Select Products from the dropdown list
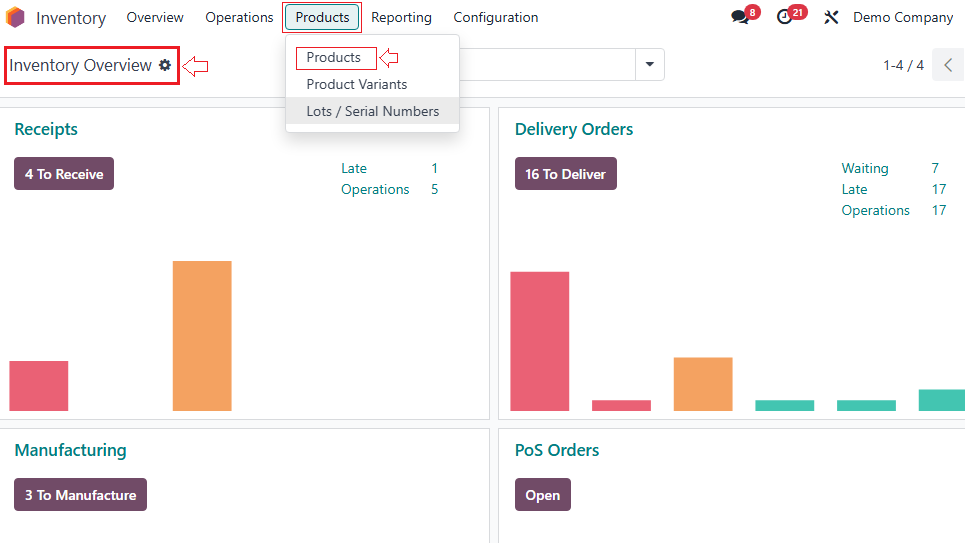This screenshot has width=965, height=543. pyautogui.click(x=334, y=58)
